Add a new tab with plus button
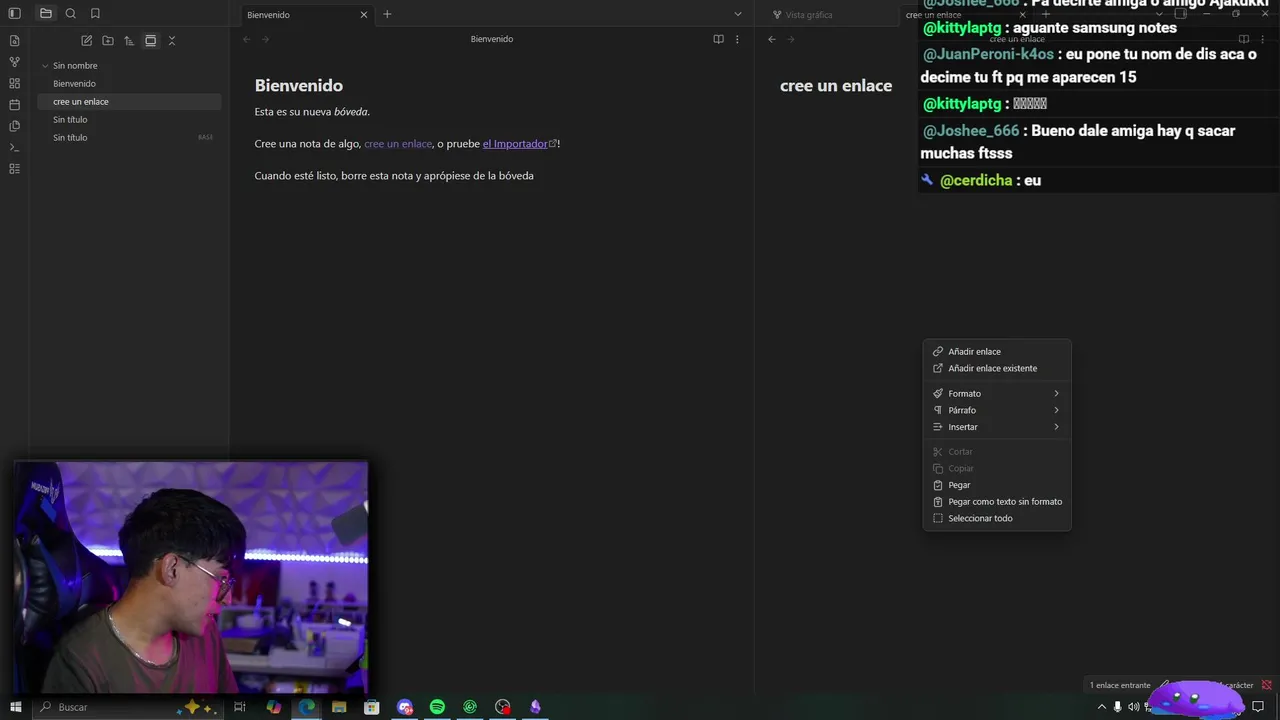 [x=387, y=14]
